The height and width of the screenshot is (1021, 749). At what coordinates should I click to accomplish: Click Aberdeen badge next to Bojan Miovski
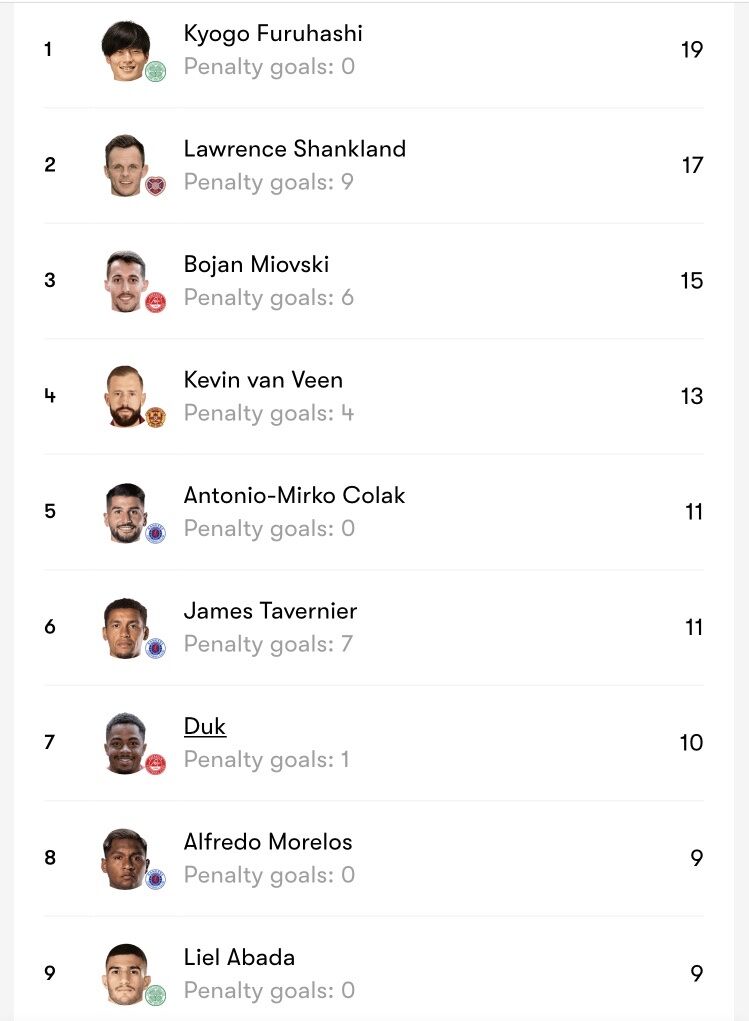click(155, 302)
